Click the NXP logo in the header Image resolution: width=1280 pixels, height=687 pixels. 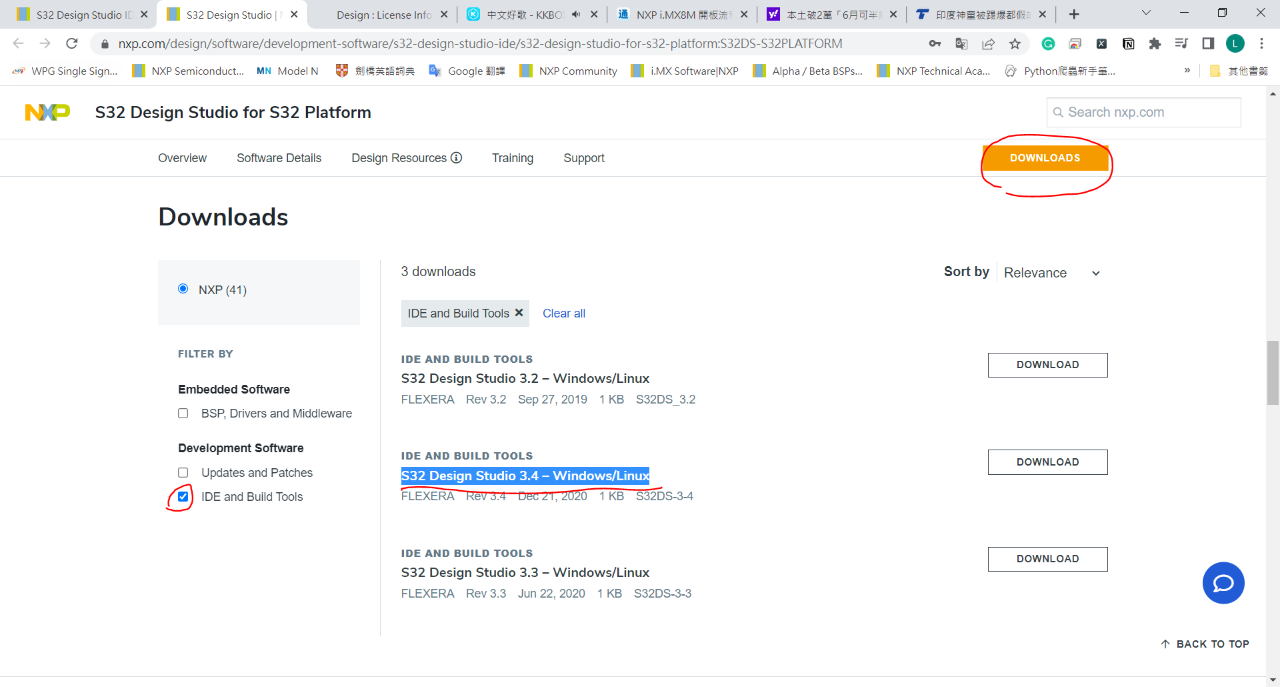point(47,112)
